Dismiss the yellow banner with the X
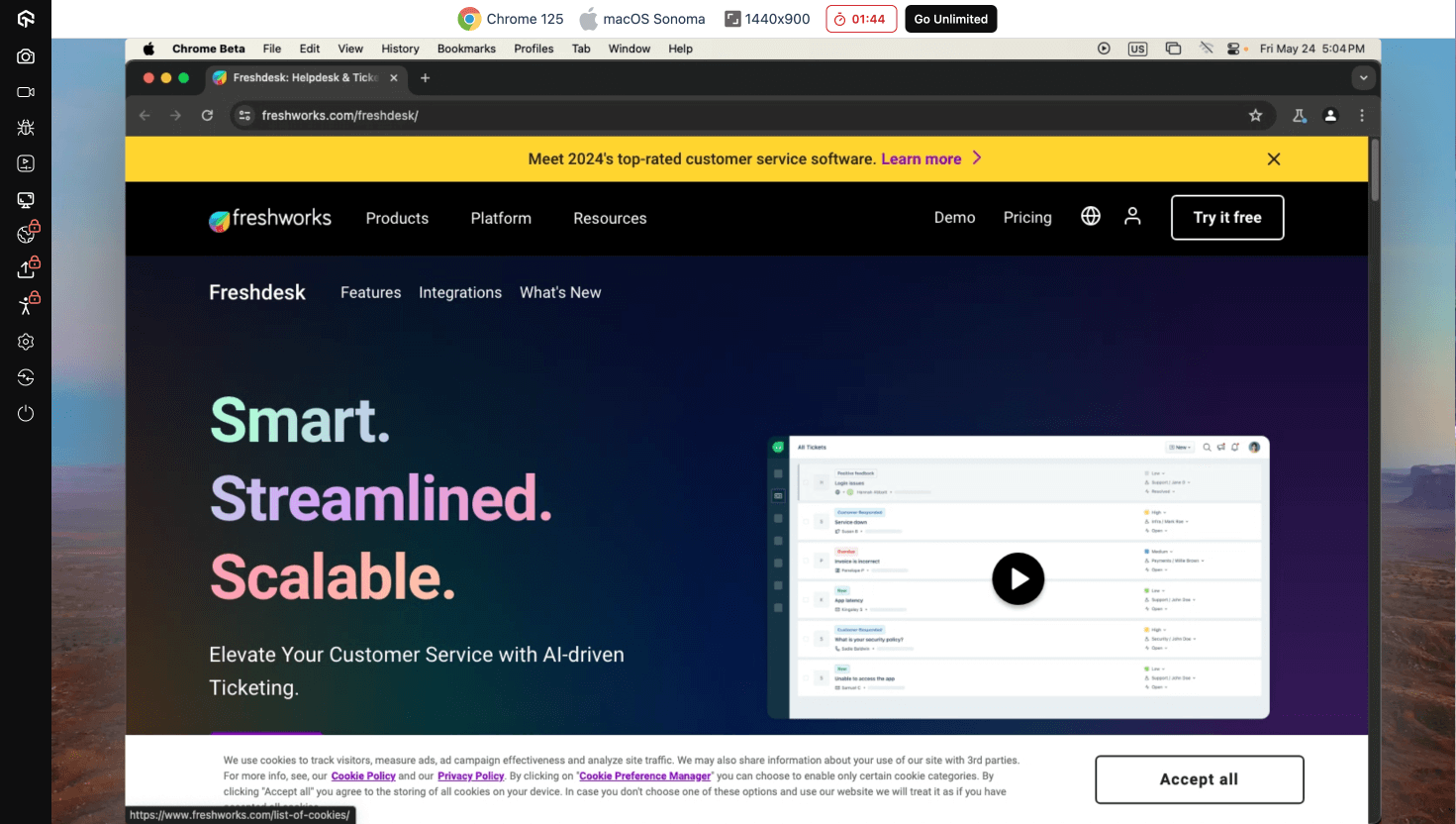The image size is (1456, 824). click(x=1273, y=158)
